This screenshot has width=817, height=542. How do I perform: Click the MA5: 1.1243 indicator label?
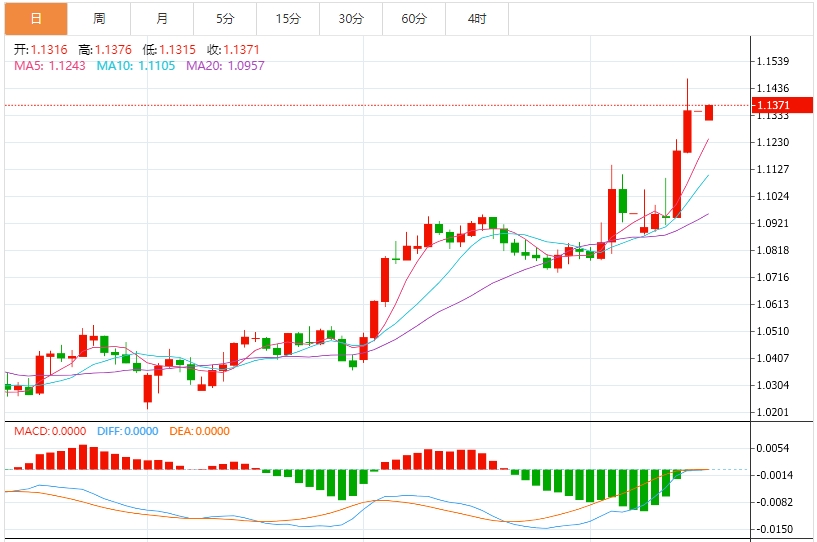pyautogui.click(x=49, y=66)
